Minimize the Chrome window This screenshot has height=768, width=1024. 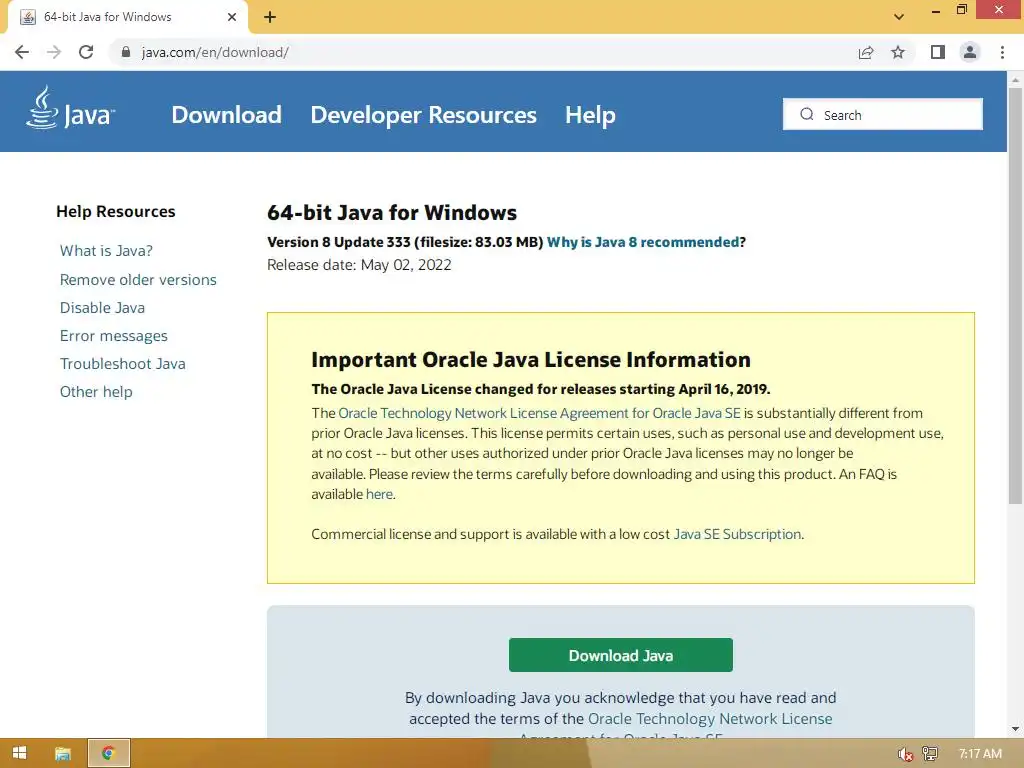coord(936,10)
